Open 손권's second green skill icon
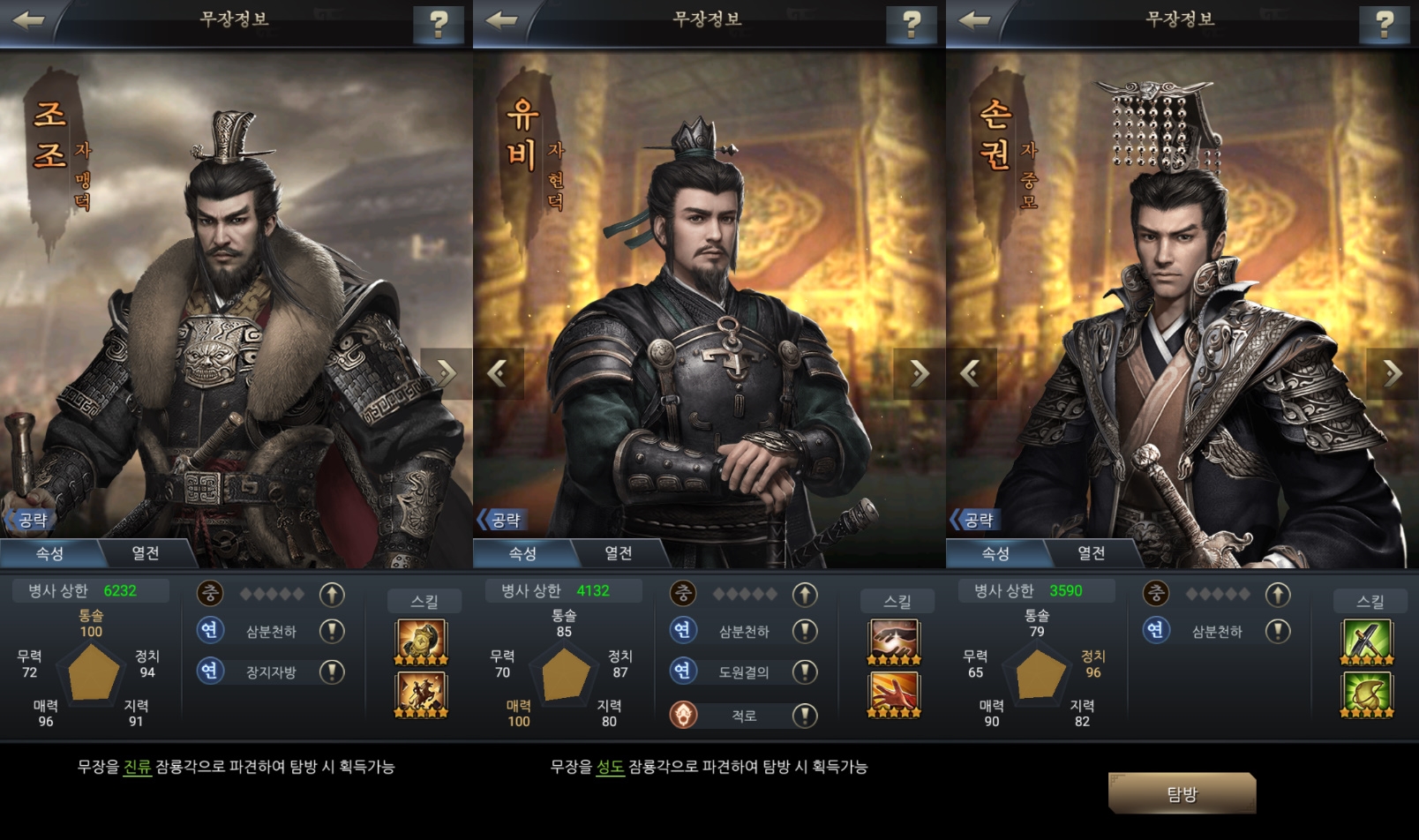The height and width of the screenshot is (840, 1419). (1367, 694)
